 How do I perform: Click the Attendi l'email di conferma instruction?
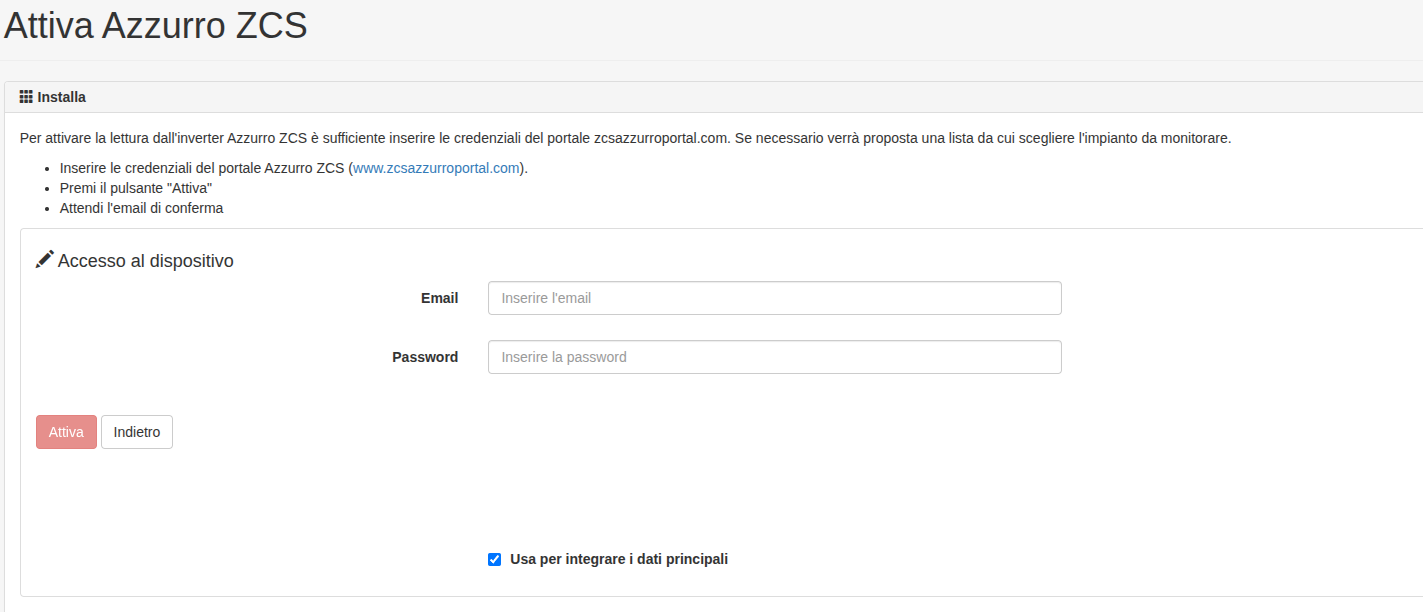pos(141,208)
